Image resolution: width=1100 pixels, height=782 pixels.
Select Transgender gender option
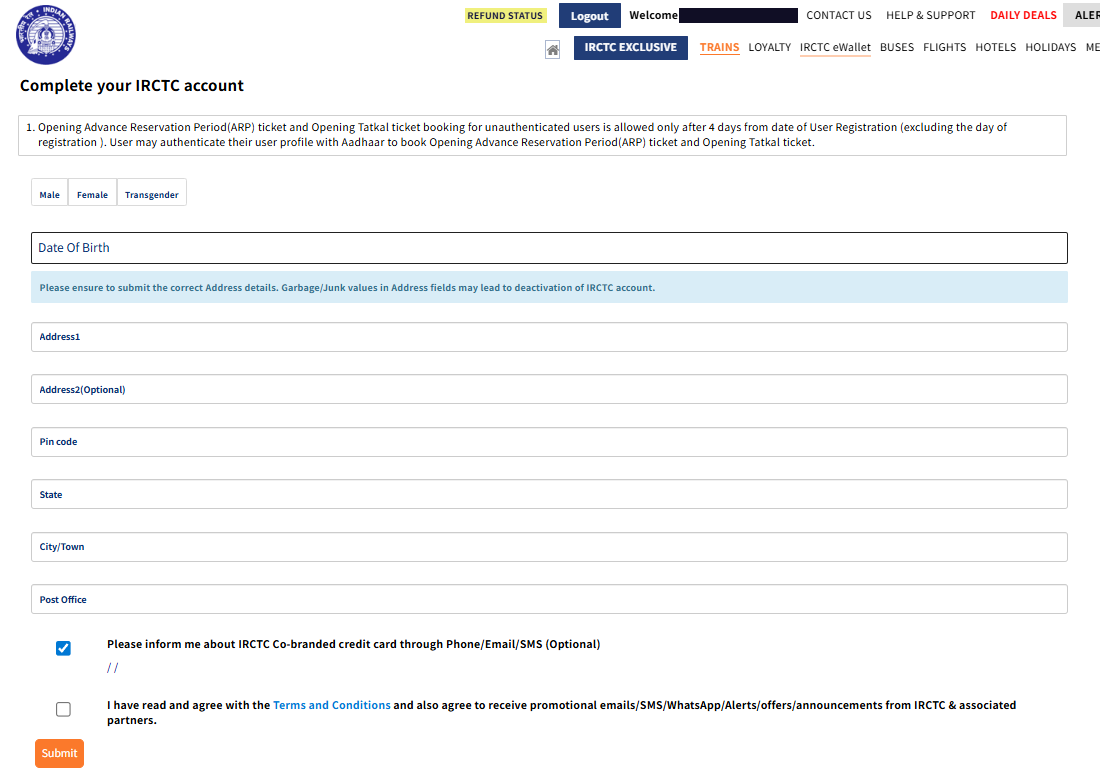[x=151, y=194]
